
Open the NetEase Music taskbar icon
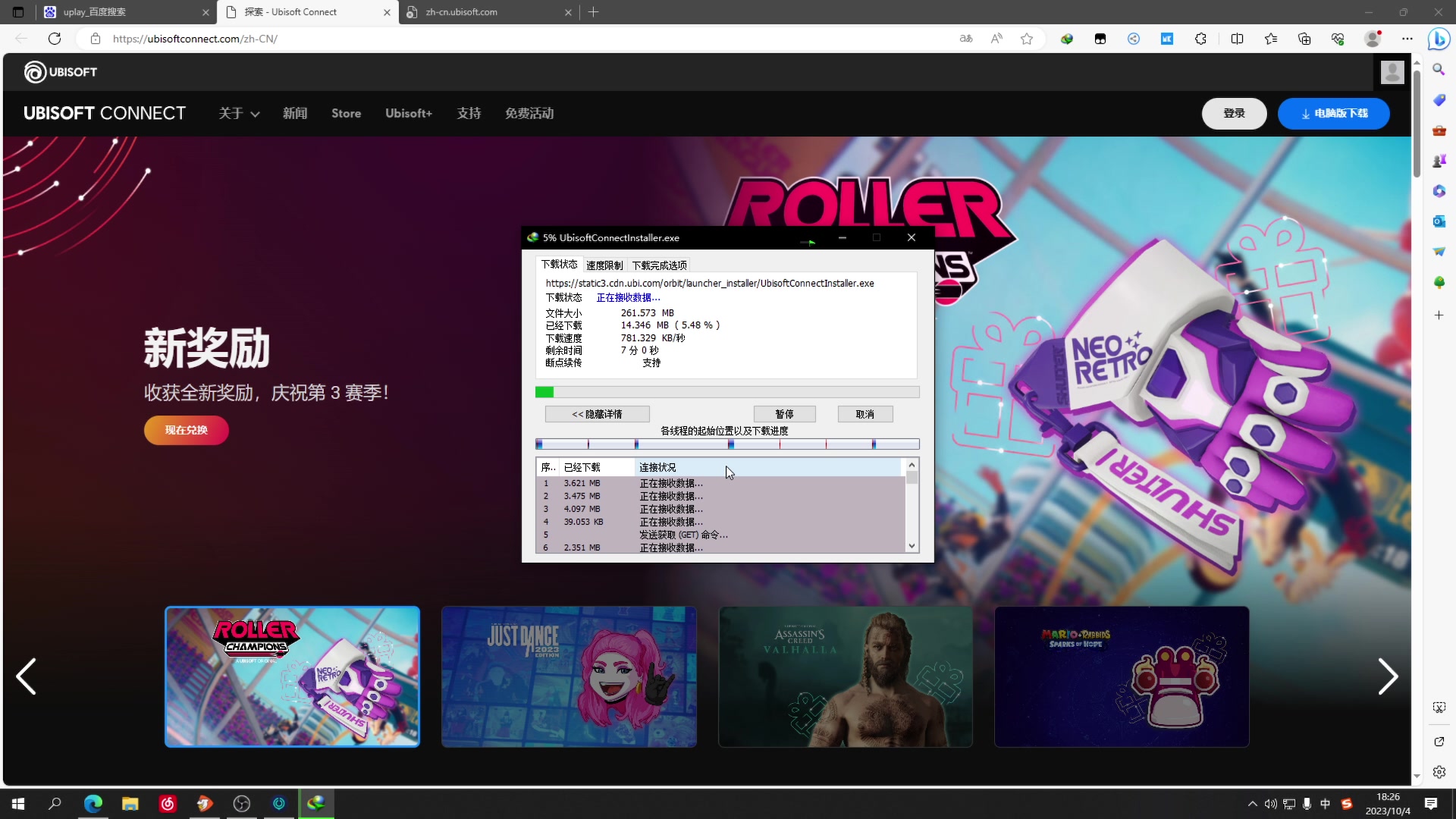point(168,804)
